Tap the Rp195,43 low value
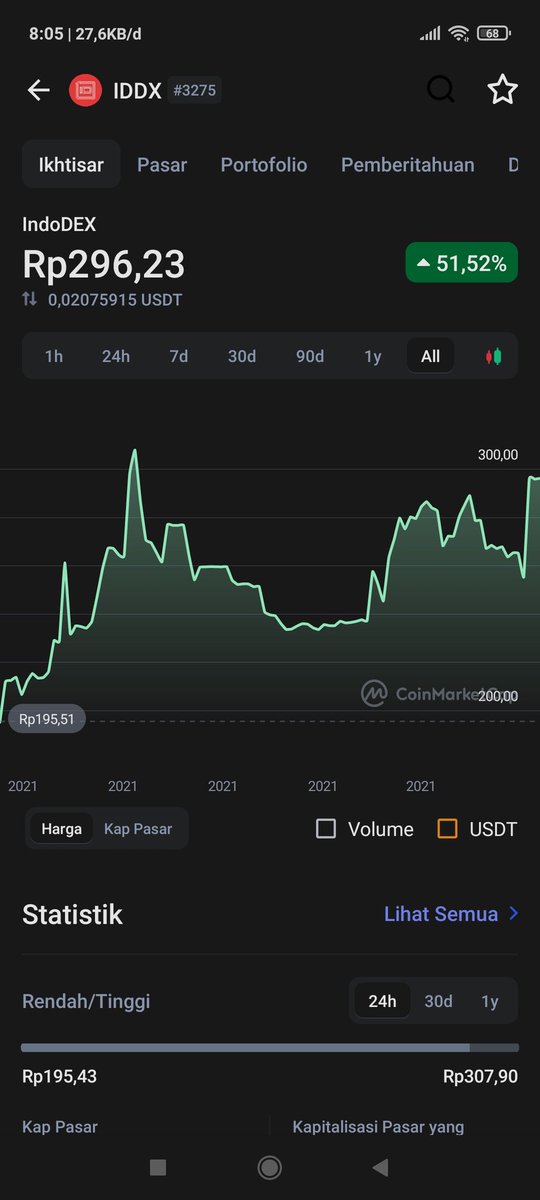The image size is (540, 1200). click(x=60, y=1077)
